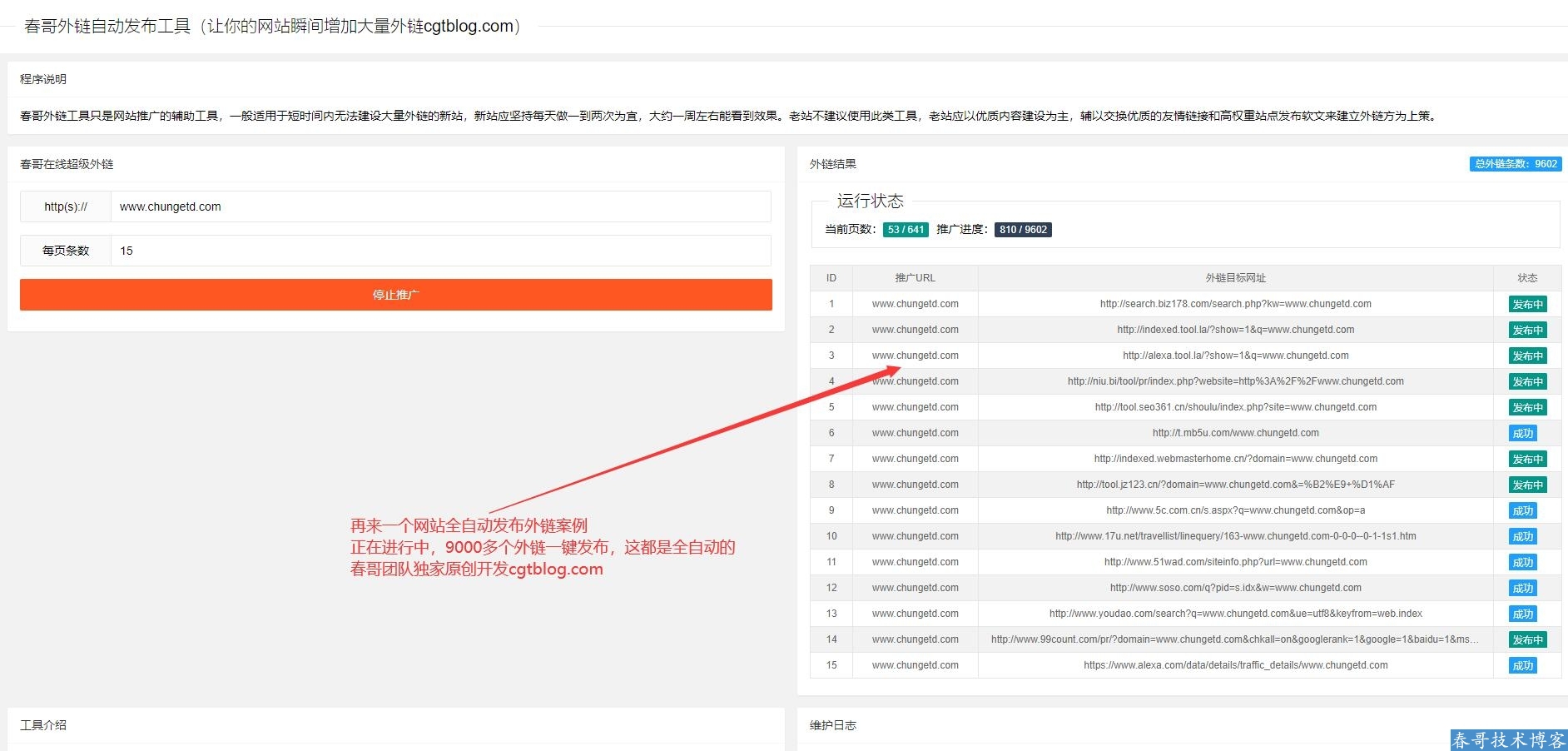Click the 推广进度 810/9602 progress indicator
Screen dimensions: 1568x751
[1023, 229]
